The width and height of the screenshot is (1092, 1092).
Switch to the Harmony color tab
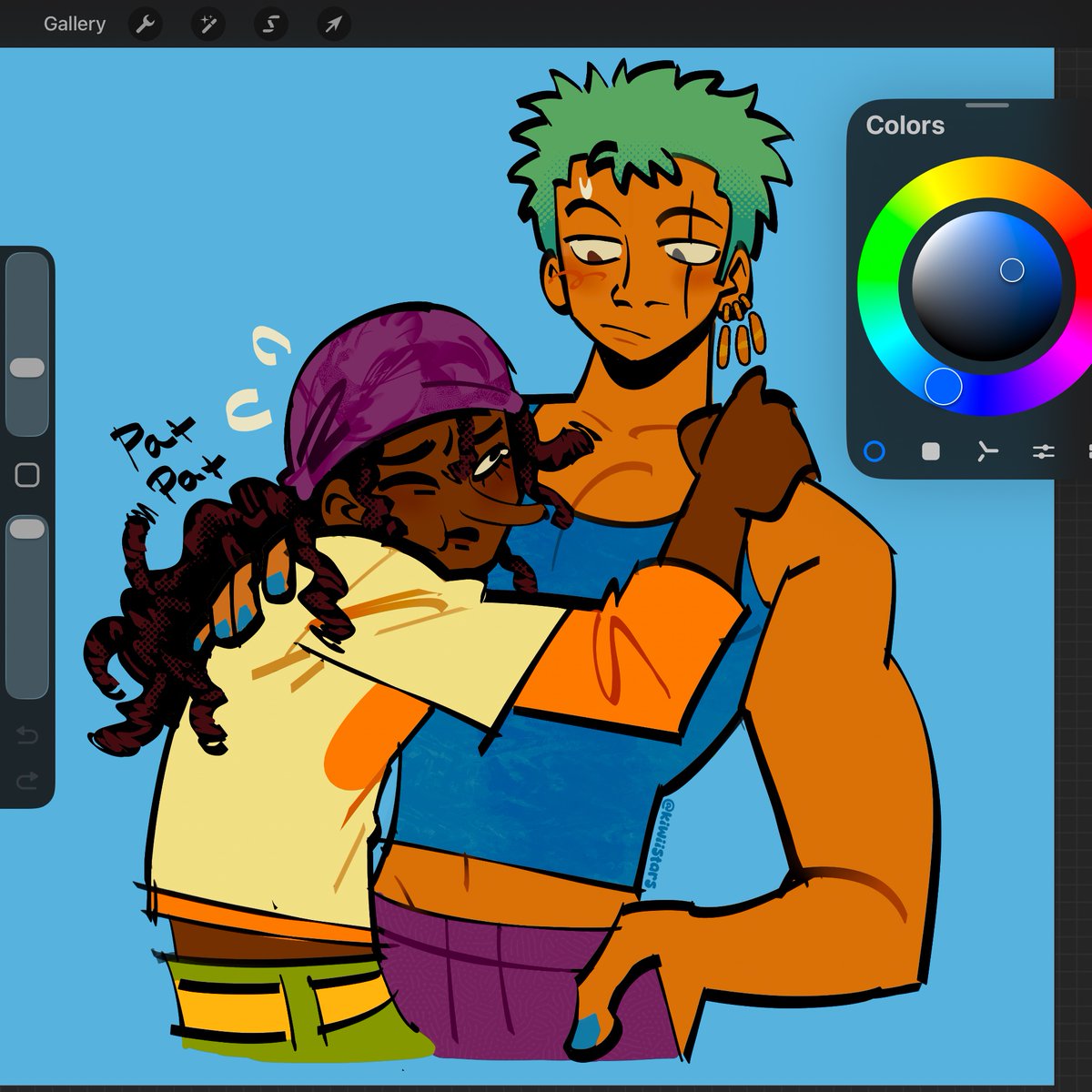[987, 451]
